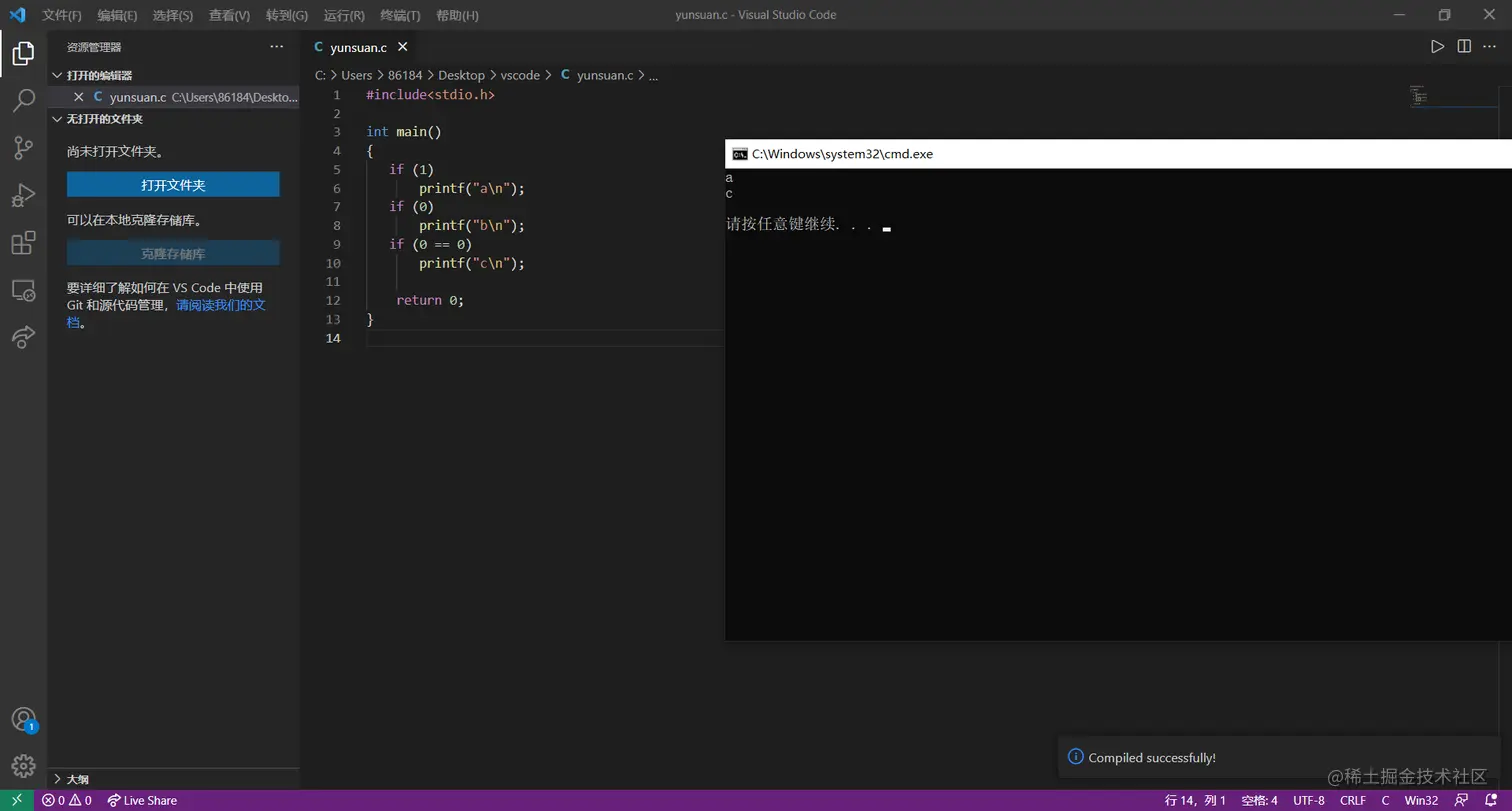Click the cmd.exe window title bar icon
The width and height of the screenshot is (1512, 811).
740,154
